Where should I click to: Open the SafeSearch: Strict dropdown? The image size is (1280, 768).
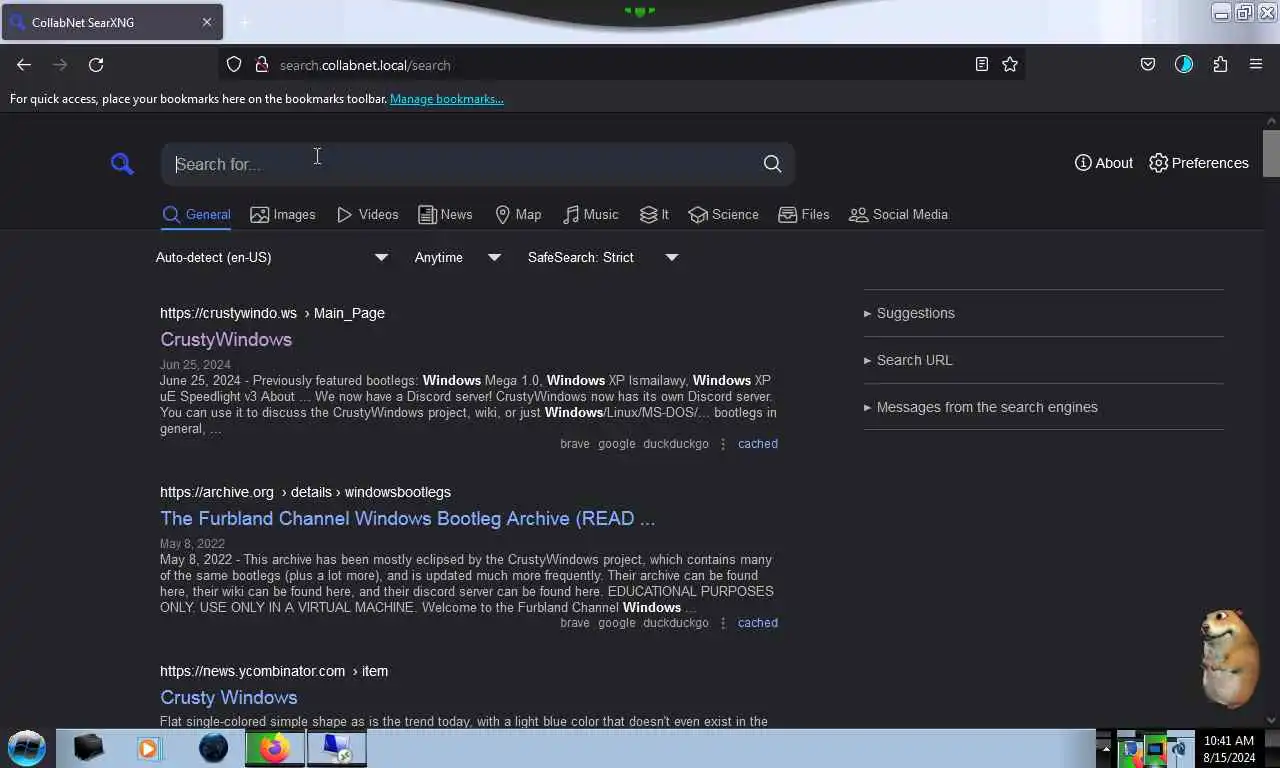click(x=603, y=257)
